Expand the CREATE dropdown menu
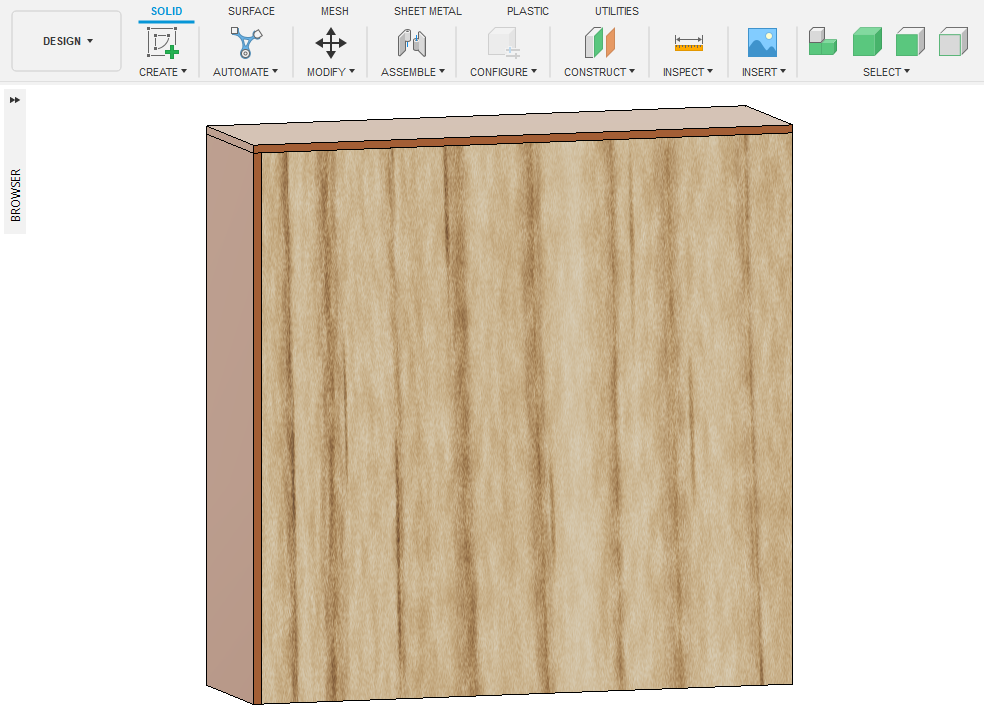Screen dimensions: 984x717 (x=162, y=72)
